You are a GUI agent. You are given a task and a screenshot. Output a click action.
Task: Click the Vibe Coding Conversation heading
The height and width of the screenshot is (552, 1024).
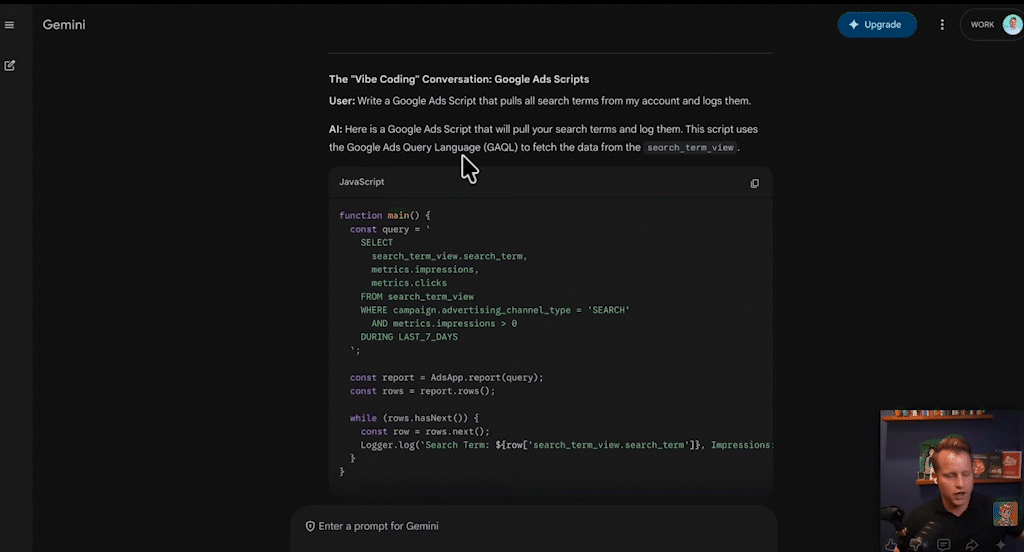pyautogui.click(x=459, y=79)
